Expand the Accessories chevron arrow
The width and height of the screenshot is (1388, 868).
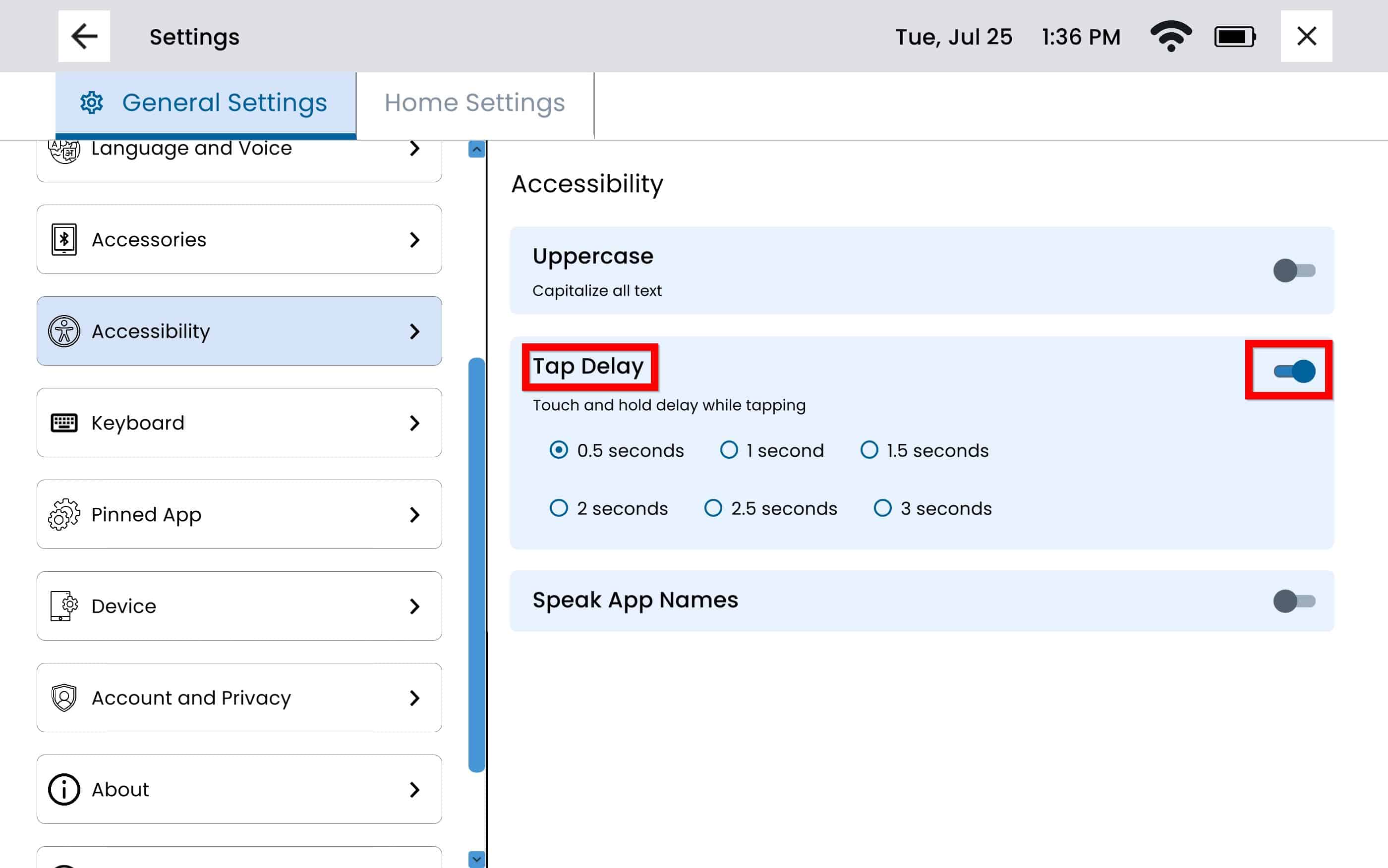point(414,239)
